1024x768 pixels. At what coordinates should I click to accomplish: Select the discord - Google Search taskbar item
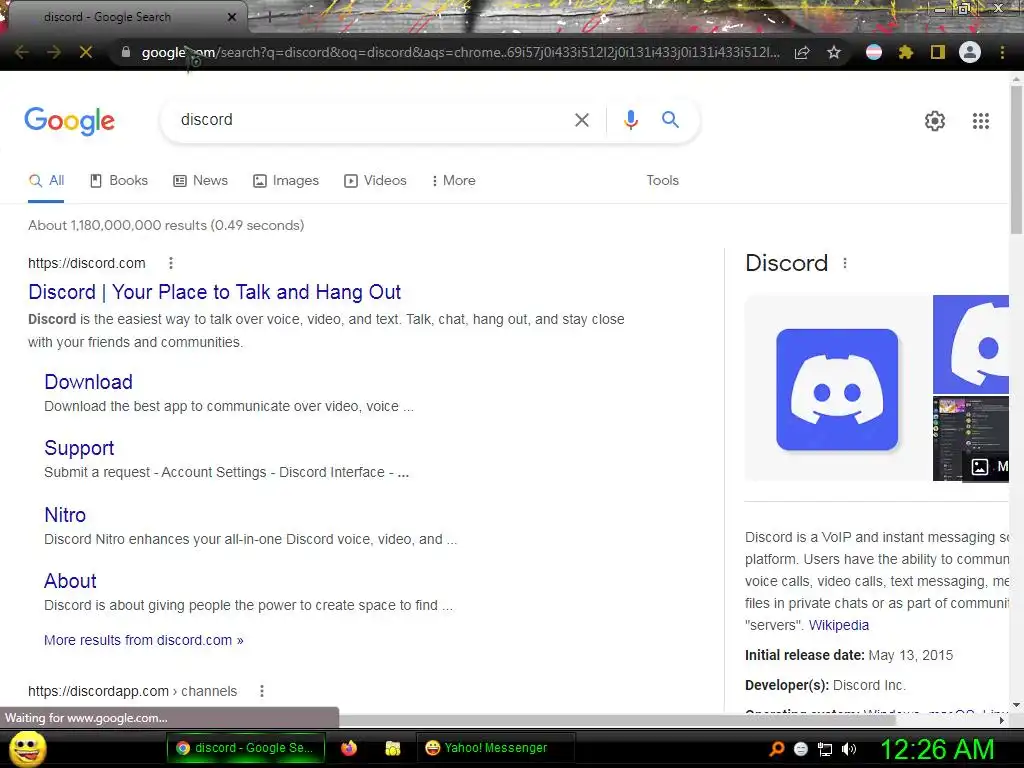[x=246, y=748]
